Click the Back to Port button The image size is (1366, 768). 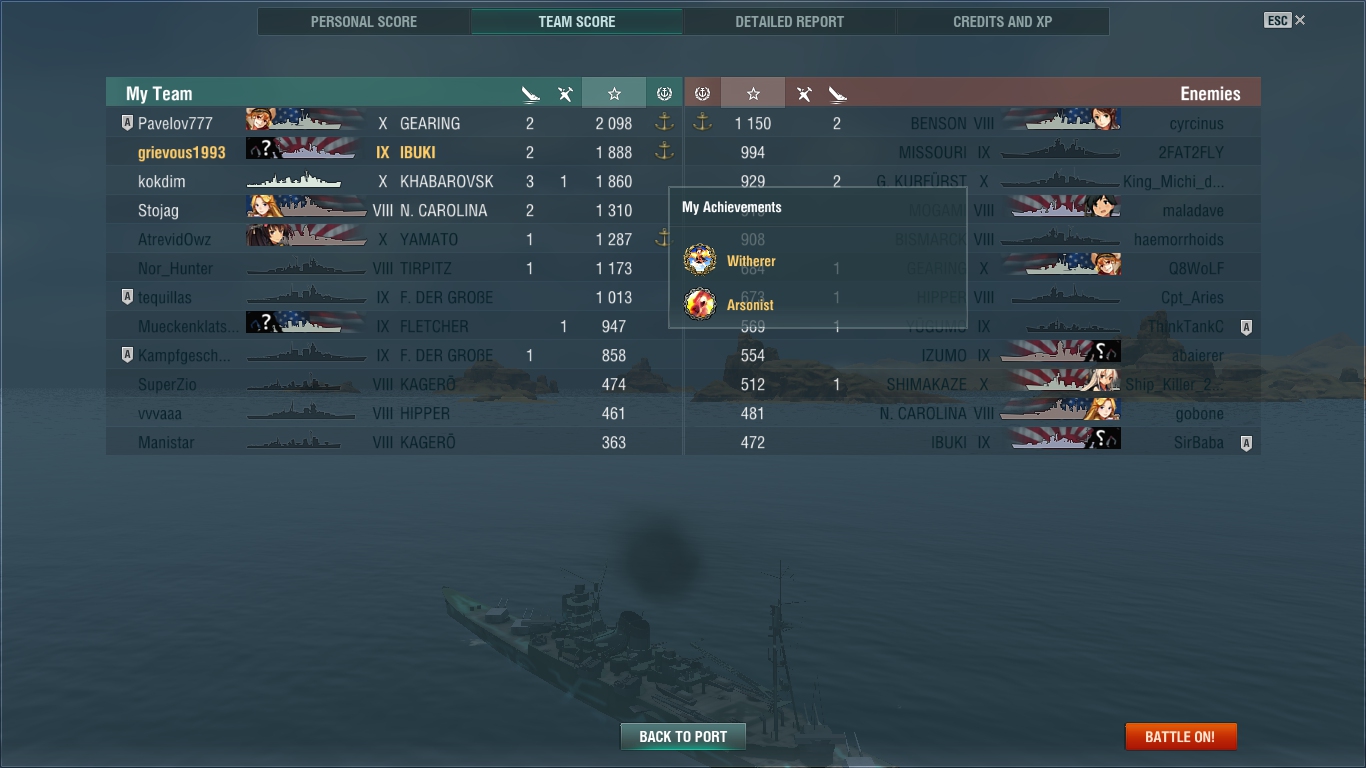(x=683, y=737)
